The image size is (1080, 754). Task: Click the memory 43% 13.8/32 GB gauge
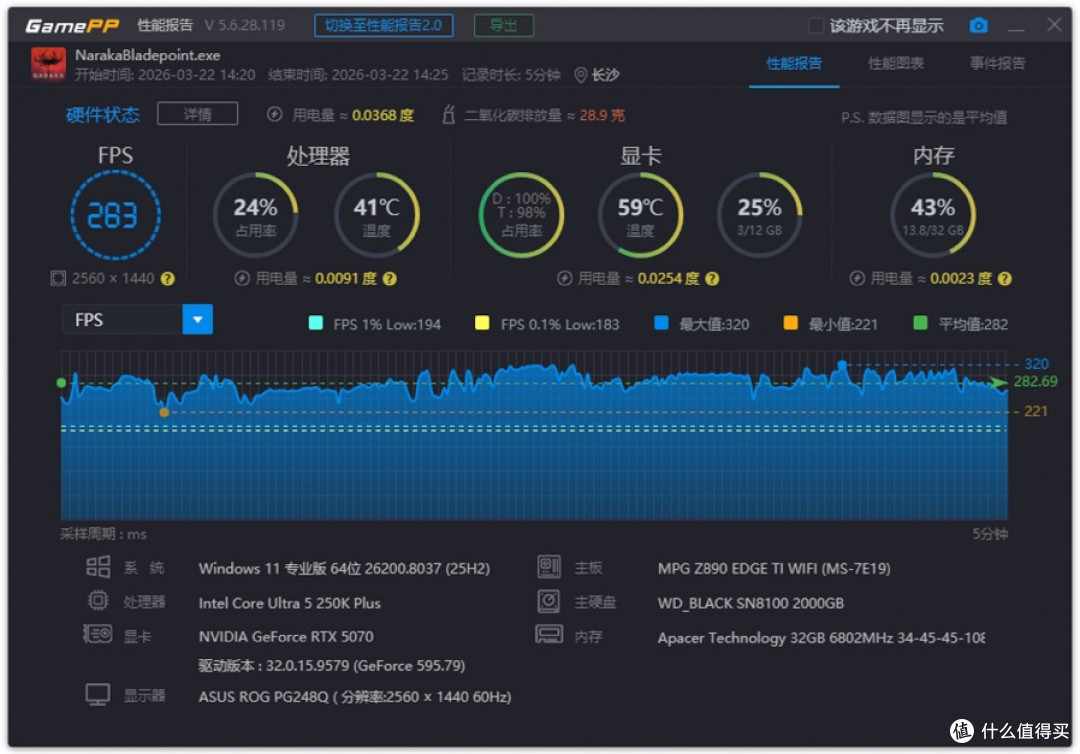click(x=933, y=215)
